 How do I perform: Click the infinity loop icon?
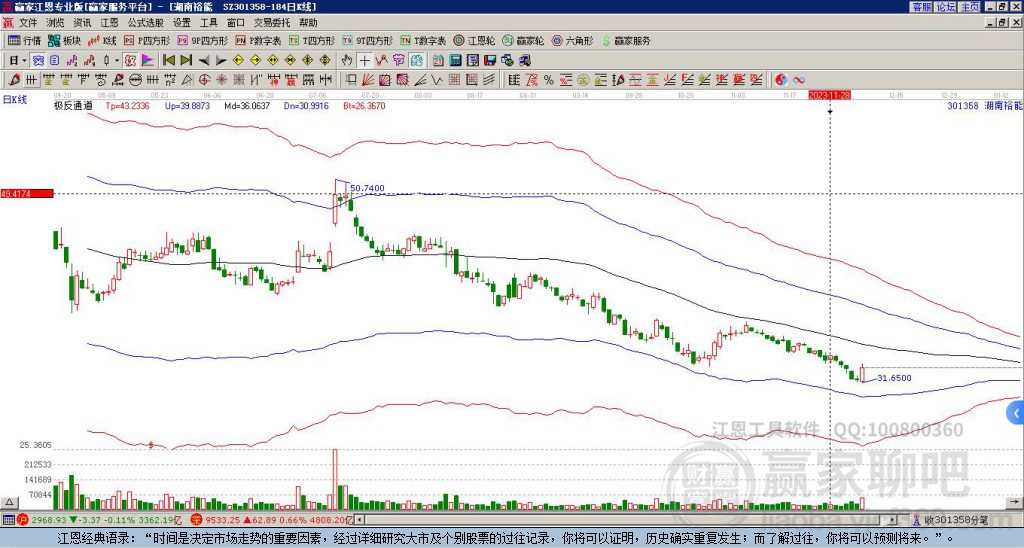click(799, 80)
